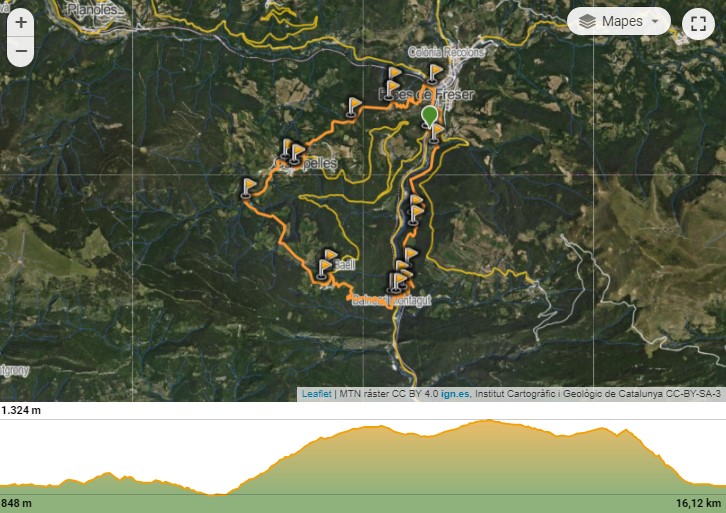Click the elevation profile lowest valley point
Screen dimensions: 726x513
214,494
